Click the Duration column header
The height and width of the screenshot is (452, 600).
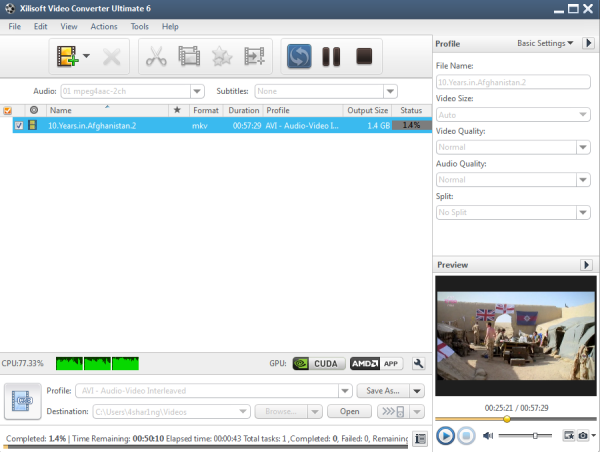[x=243, y=110]
